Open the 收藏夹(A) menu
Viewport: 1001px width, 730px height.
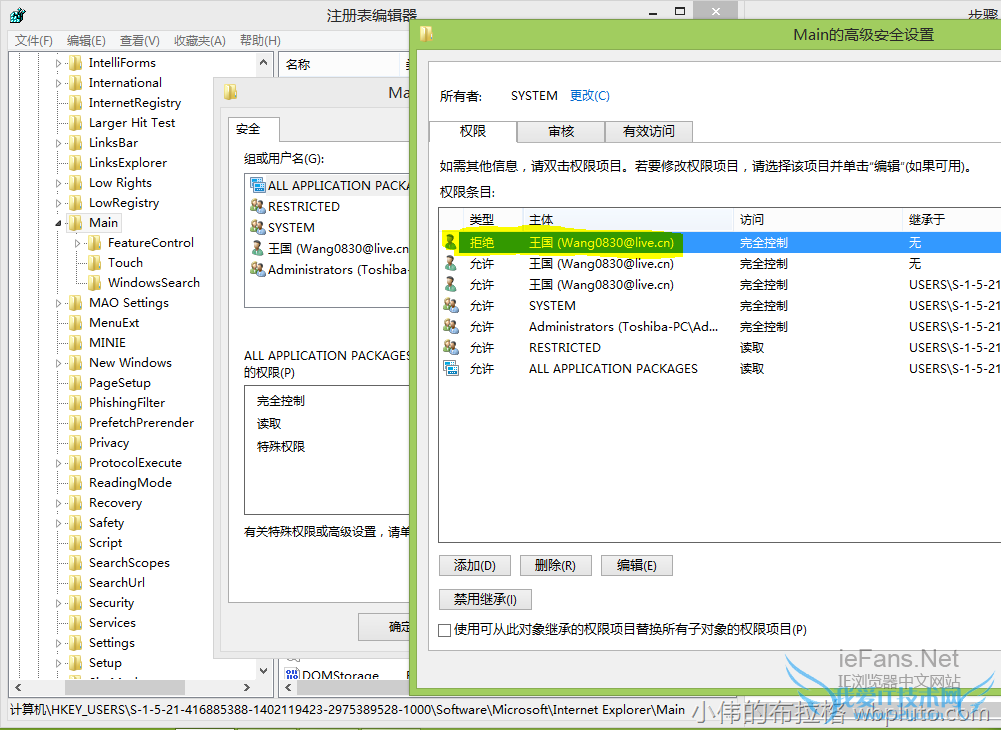[200, 41]
